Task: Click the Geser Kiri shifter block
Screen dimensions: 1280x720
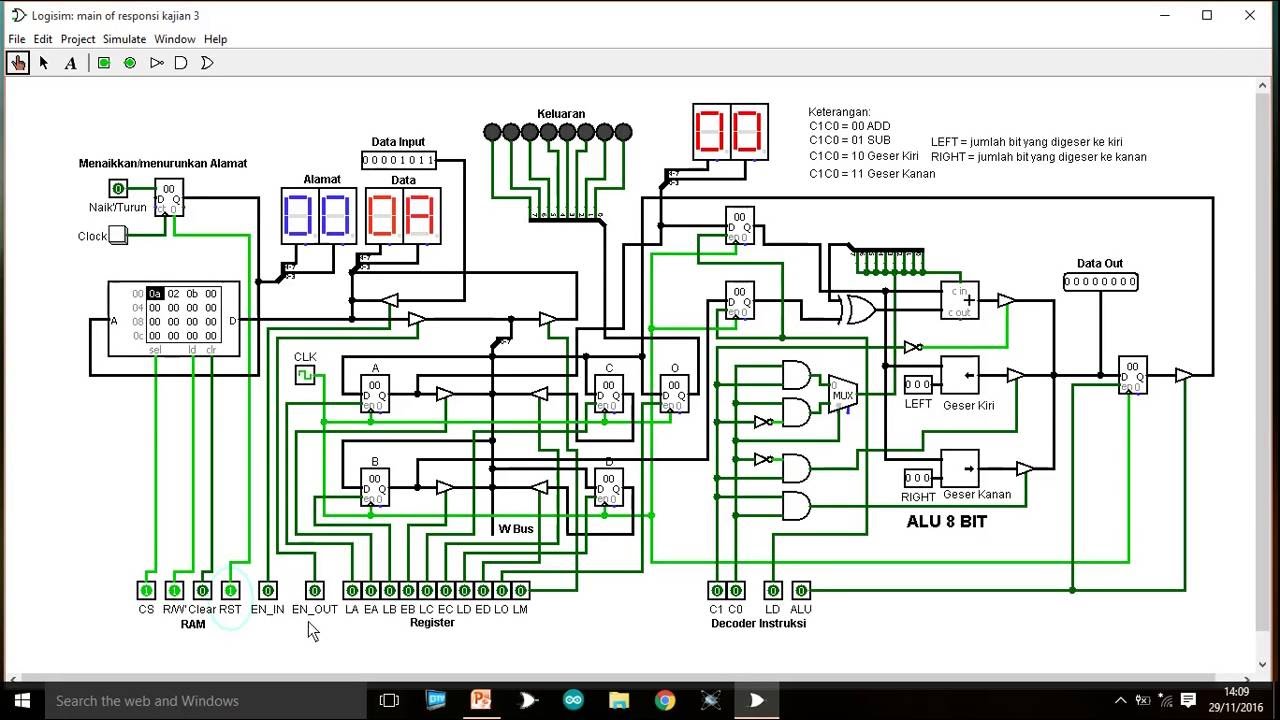Action: tap(960, 375)
